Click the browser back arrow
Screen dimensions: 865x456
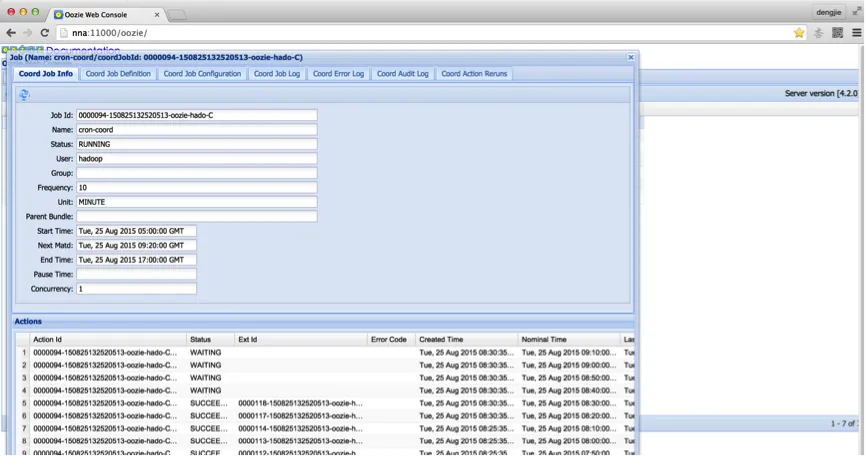(11, 33)
